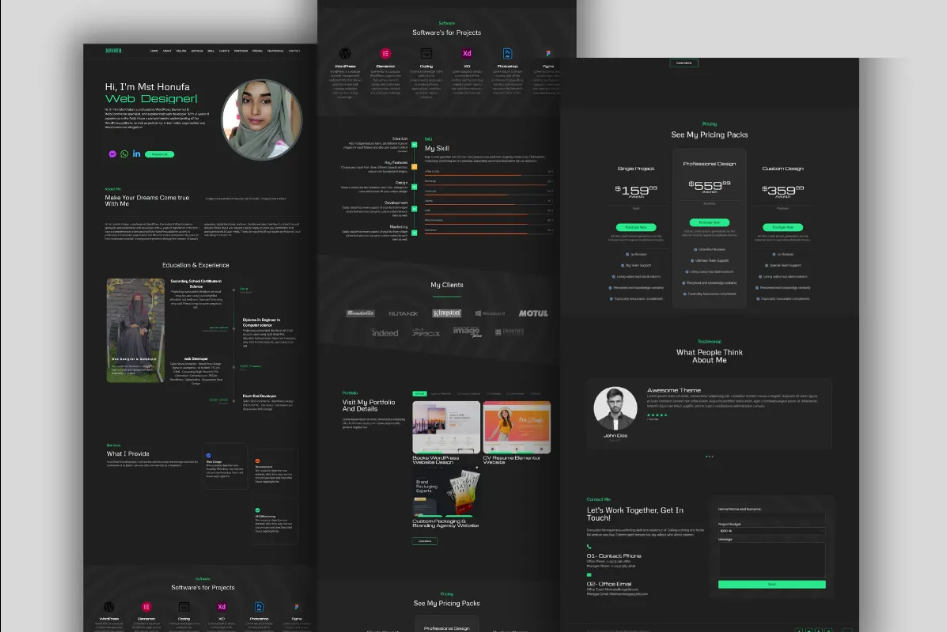This screenshot has height=632, width=947.
Task: Select the Photoshop software icon
Action: 507,53
